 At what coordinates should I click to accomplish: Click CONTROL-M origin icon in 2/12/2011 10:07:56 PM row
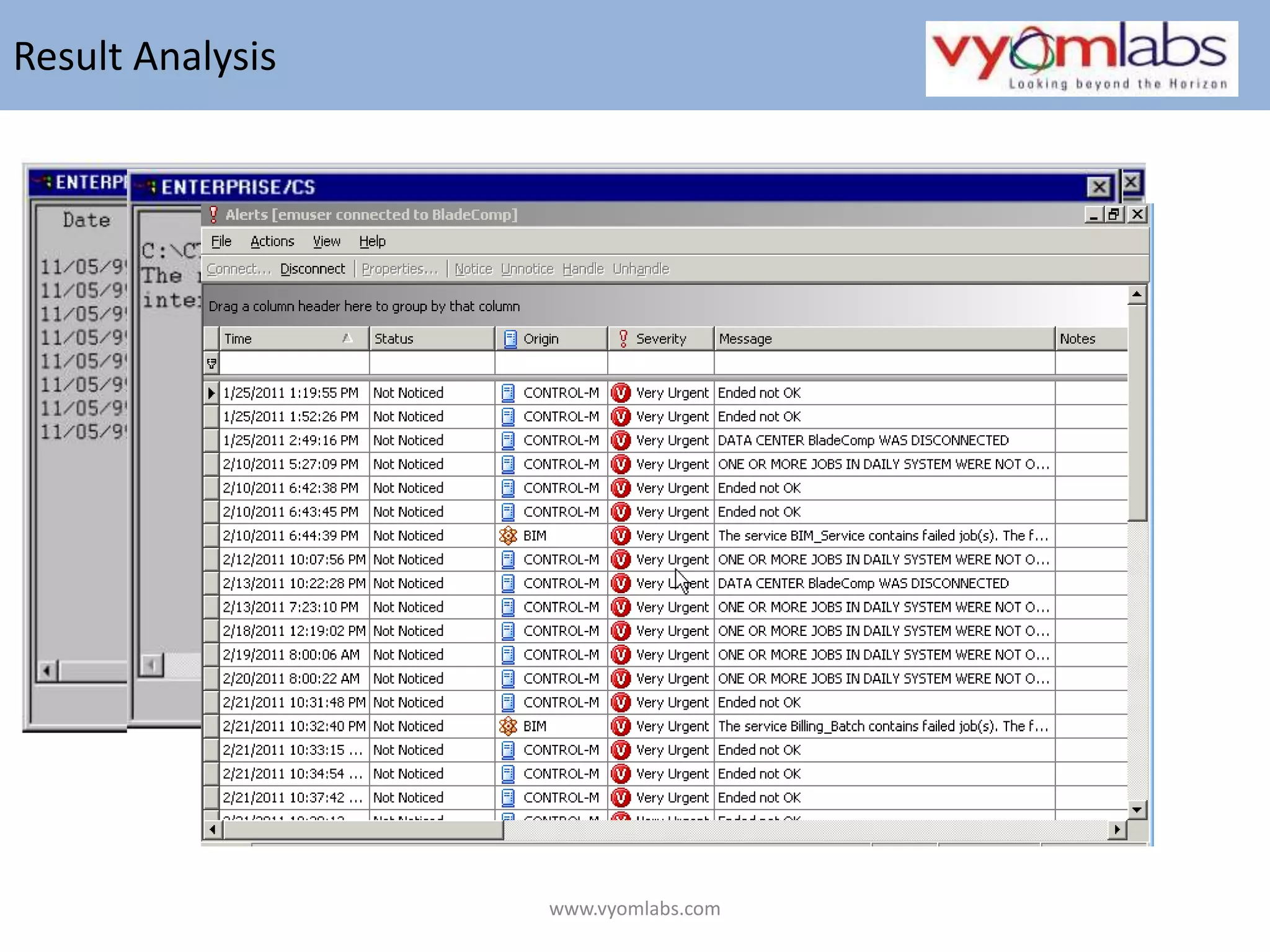[x=508, y=560]
